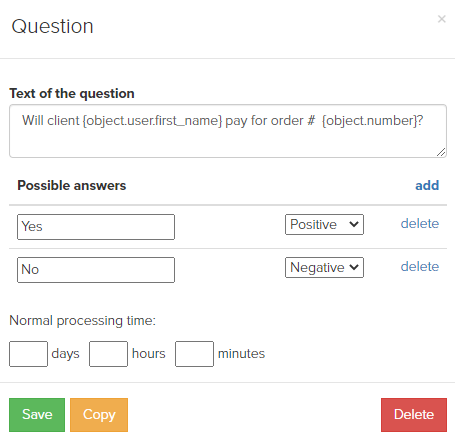The image size is (455, 436).
Task: Click the question text area
Action: pos(228,131)
